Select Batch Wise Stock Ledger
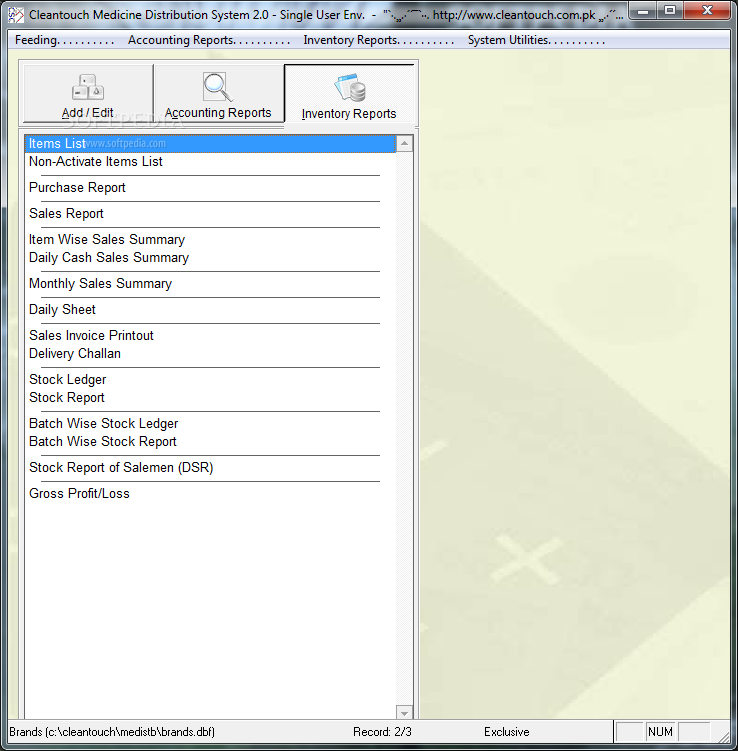 [103, 423]
